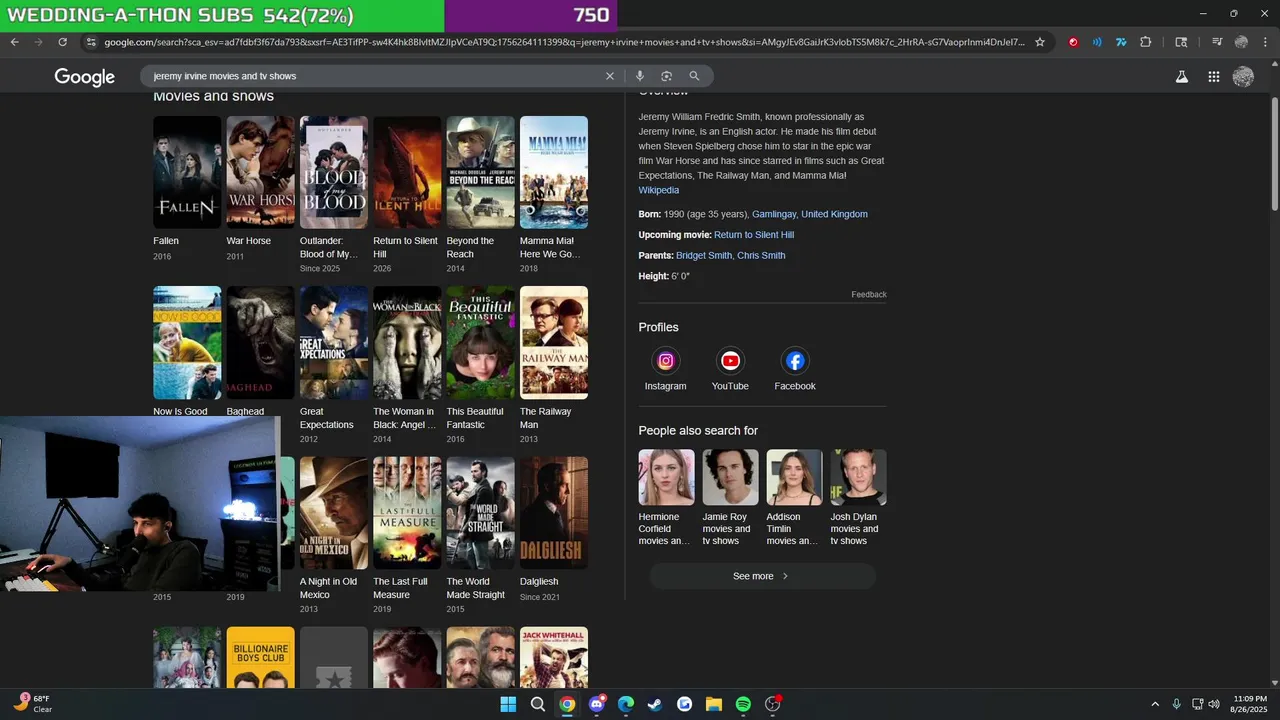Select Outlander: Blood of My Blood poster

(334, 172)
